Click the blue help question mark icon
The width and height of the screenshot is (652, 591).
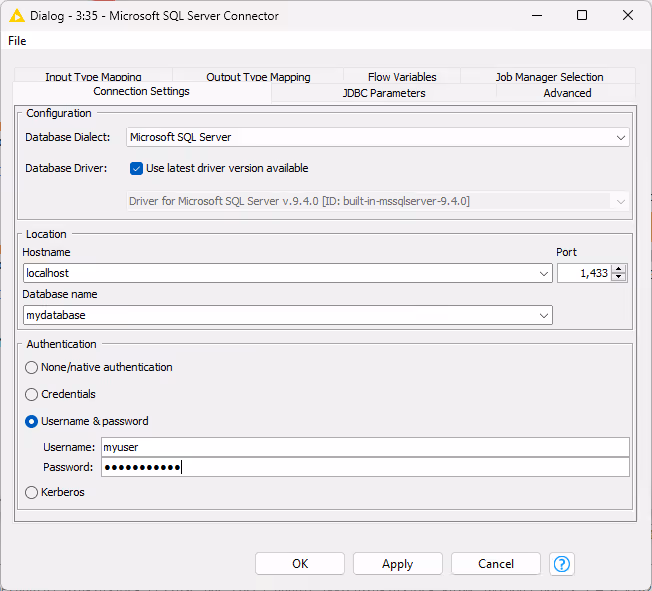(x=562, y=564)
